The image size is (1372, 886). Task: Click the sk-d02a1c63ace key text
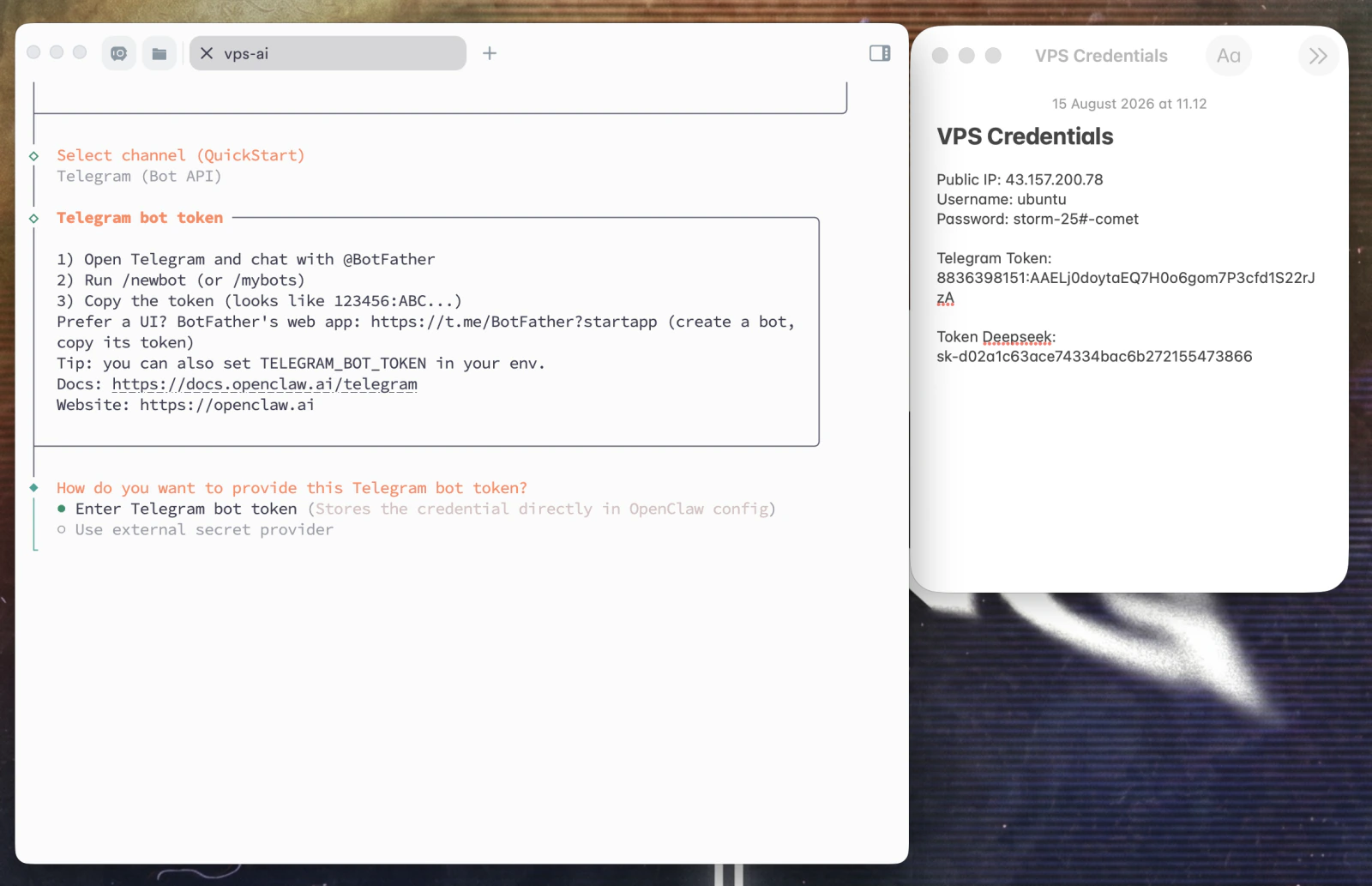[x=1094, y=356]
